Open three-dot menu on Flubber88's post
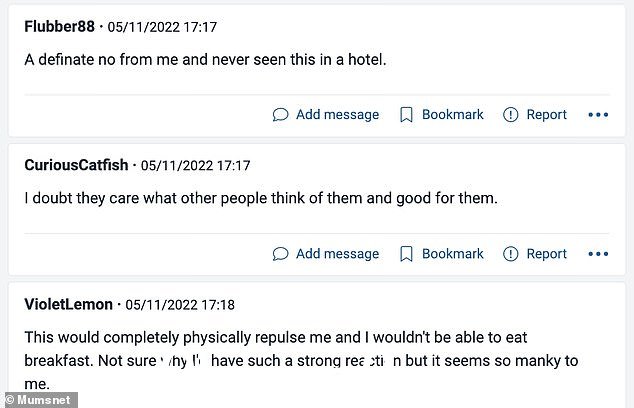 pos(598,115)
